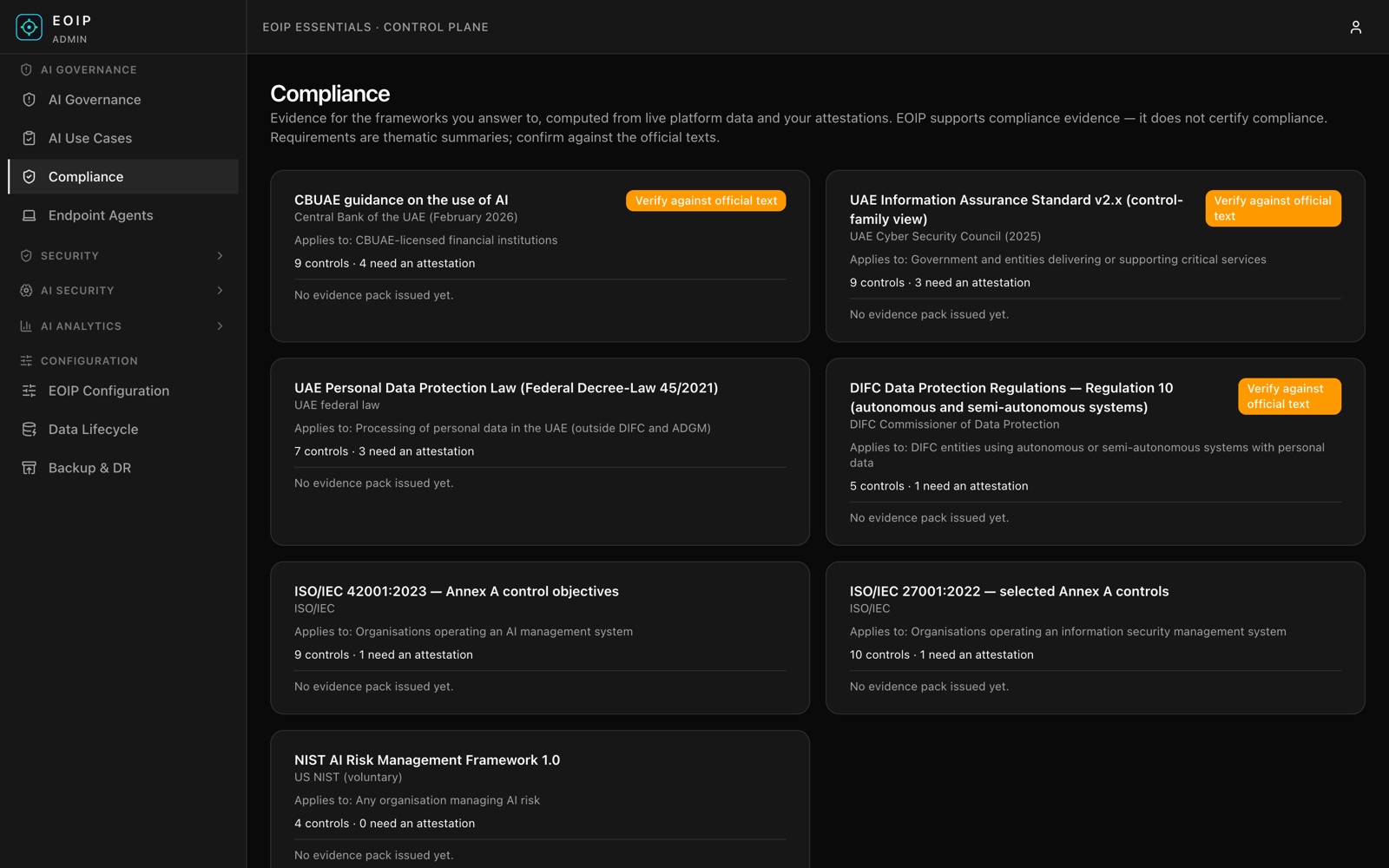
Task: Click the EOIP Configuration sliders icon
Action: tap(29, 391)
